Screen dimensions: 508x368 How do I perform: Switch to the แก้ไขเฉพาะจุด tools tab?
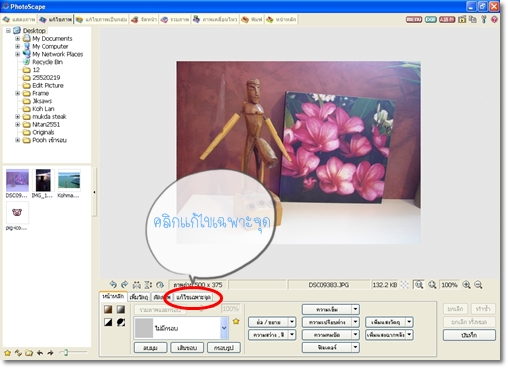click(x=194, y=297)
